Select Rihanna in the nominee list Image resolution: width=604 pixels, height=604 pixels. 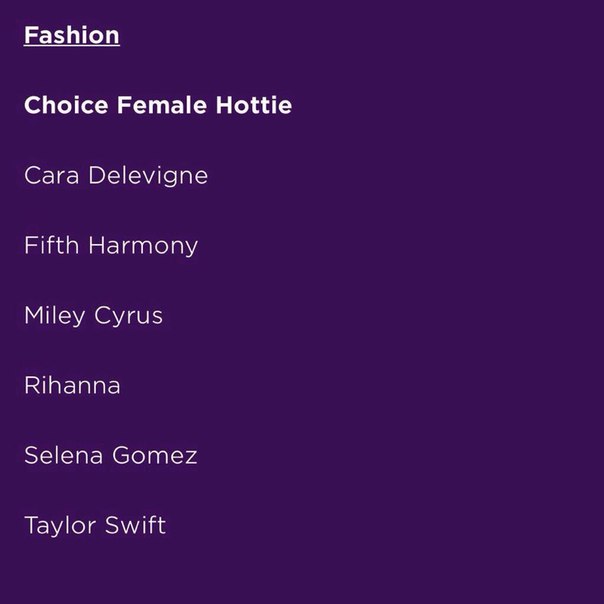72,386
